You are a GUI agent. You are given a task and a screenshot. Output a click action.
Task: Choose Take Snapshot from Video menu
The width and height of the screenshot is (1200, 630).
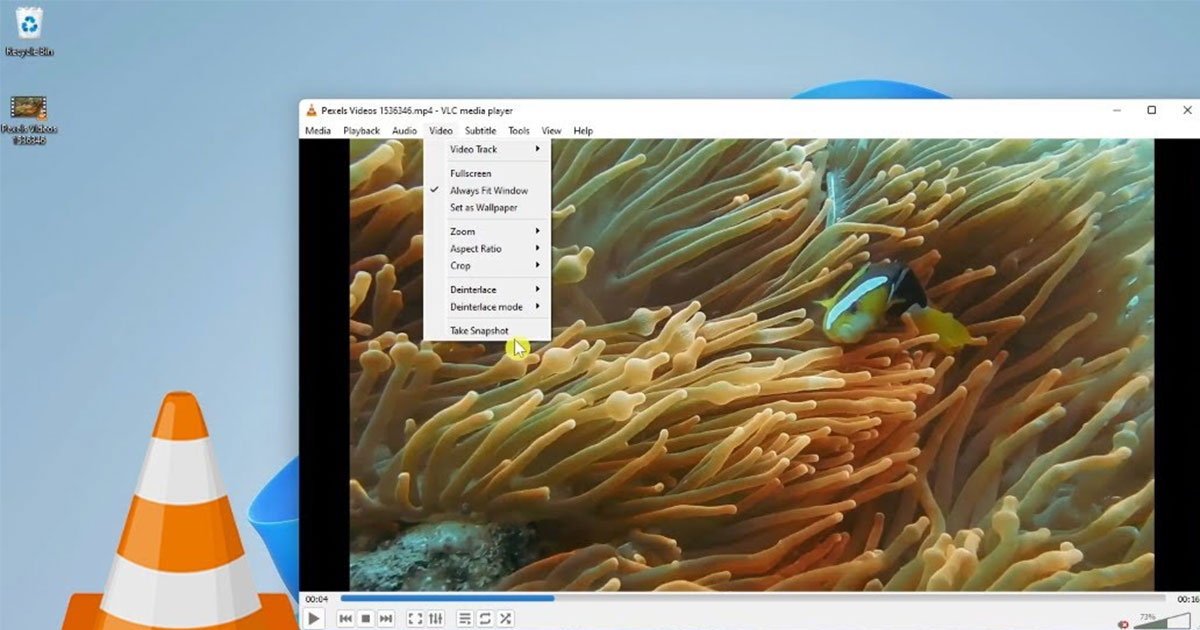[x=479, y=331]
